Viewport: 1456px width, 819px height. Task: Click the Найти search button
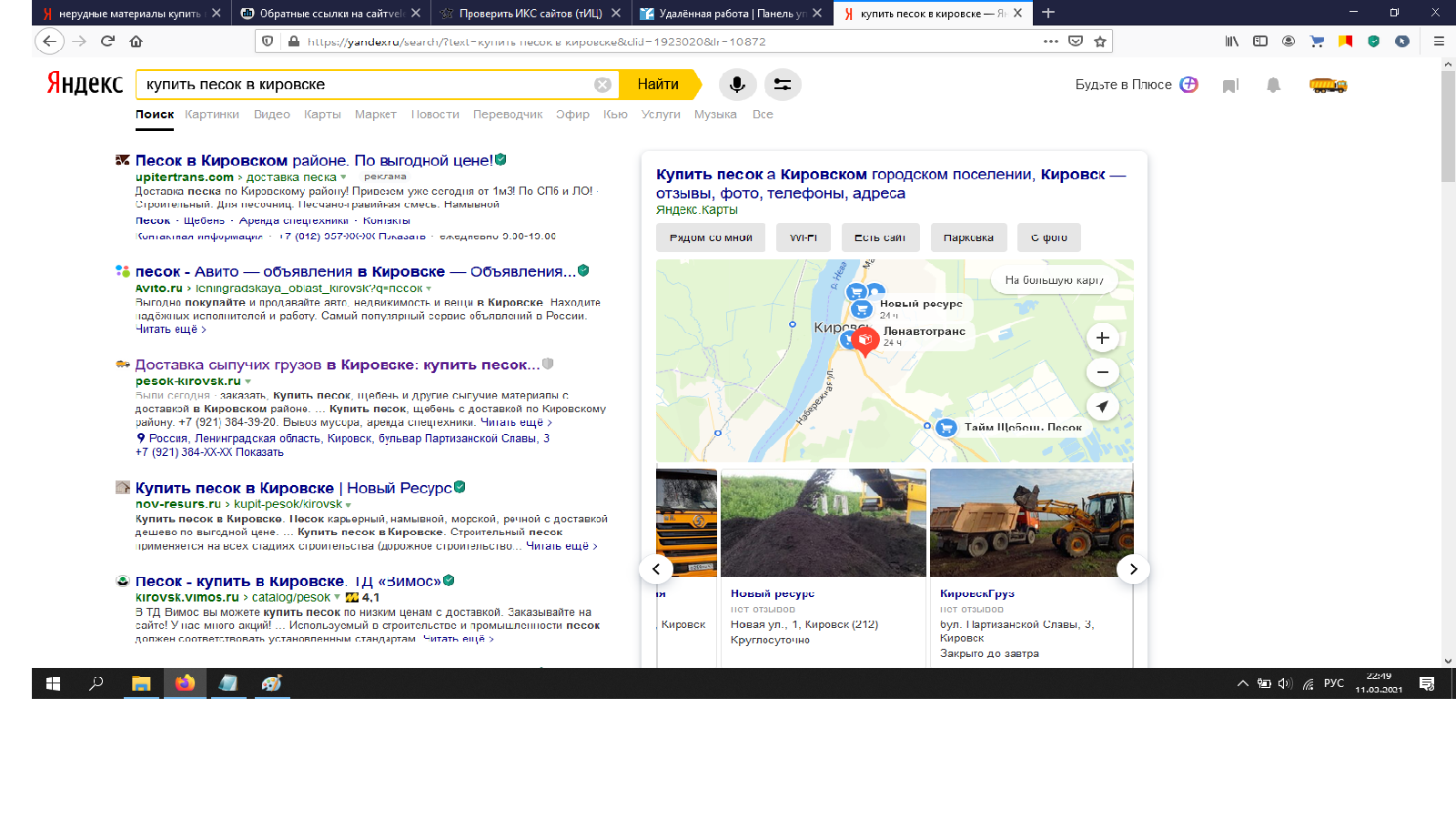click(657, 84)
